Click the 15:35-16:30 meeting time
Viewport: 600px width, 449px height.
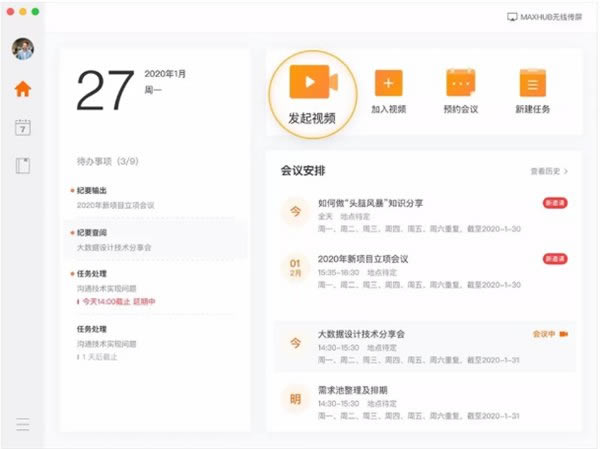[x=338, y=273]
